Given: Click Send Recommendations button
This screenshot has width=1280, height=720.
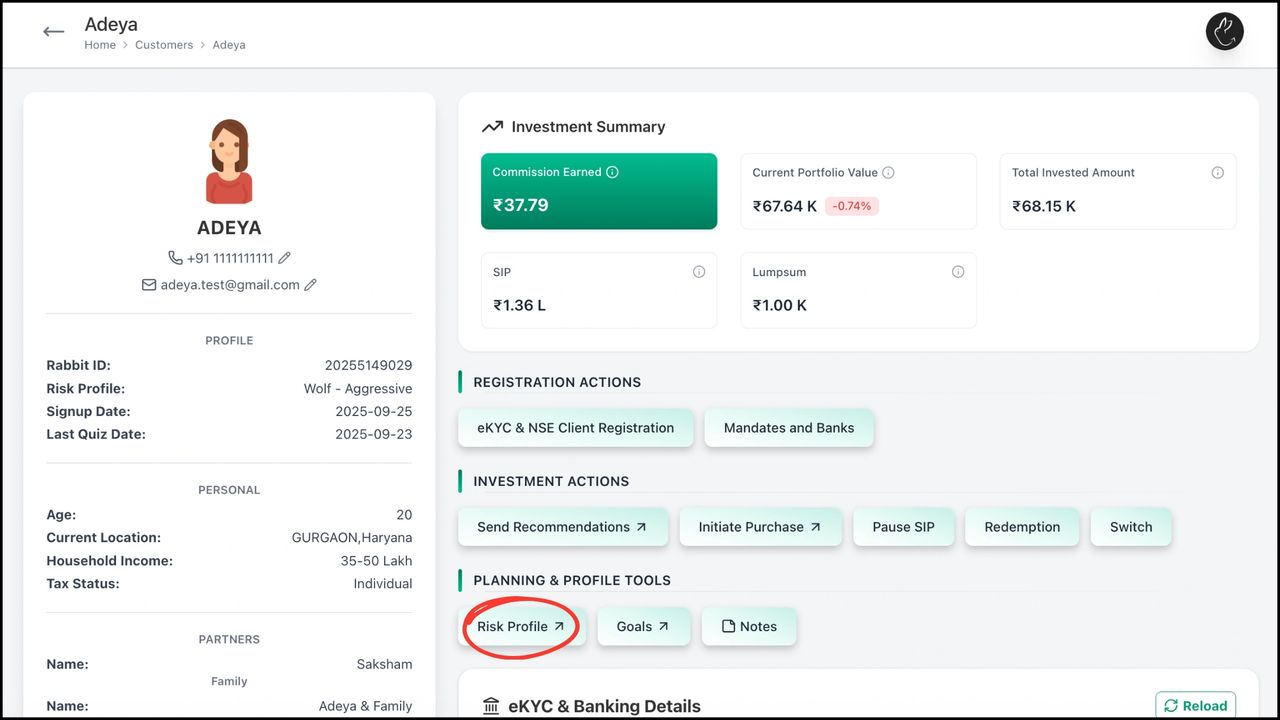Looking at the screenshot, I should (x=562, y=527).
